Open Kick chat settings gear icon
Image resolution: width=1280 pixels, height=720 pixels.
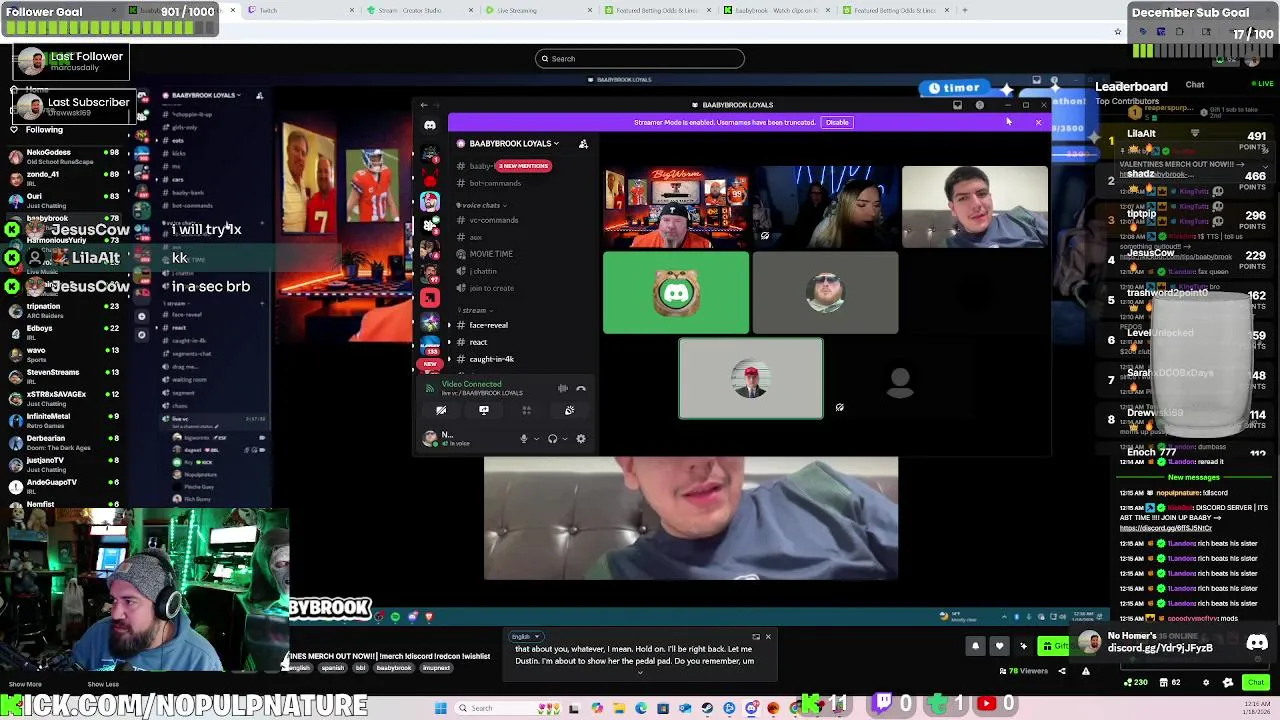coord(1205,682)
